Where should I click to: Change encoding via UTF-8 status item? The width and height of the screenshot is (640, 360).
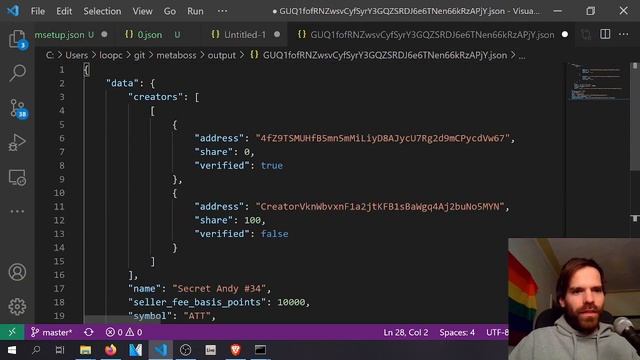[497, 332]
